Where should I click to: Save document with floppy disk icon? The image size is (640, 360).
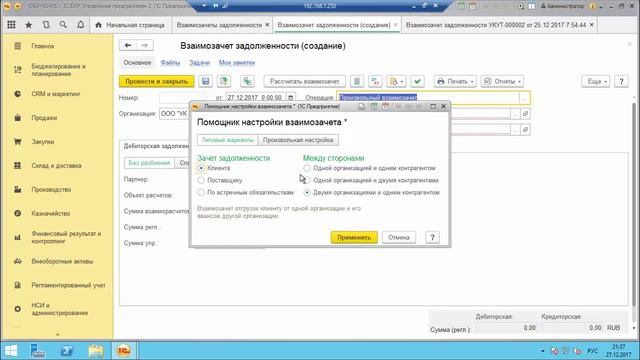tap(206, 81)
